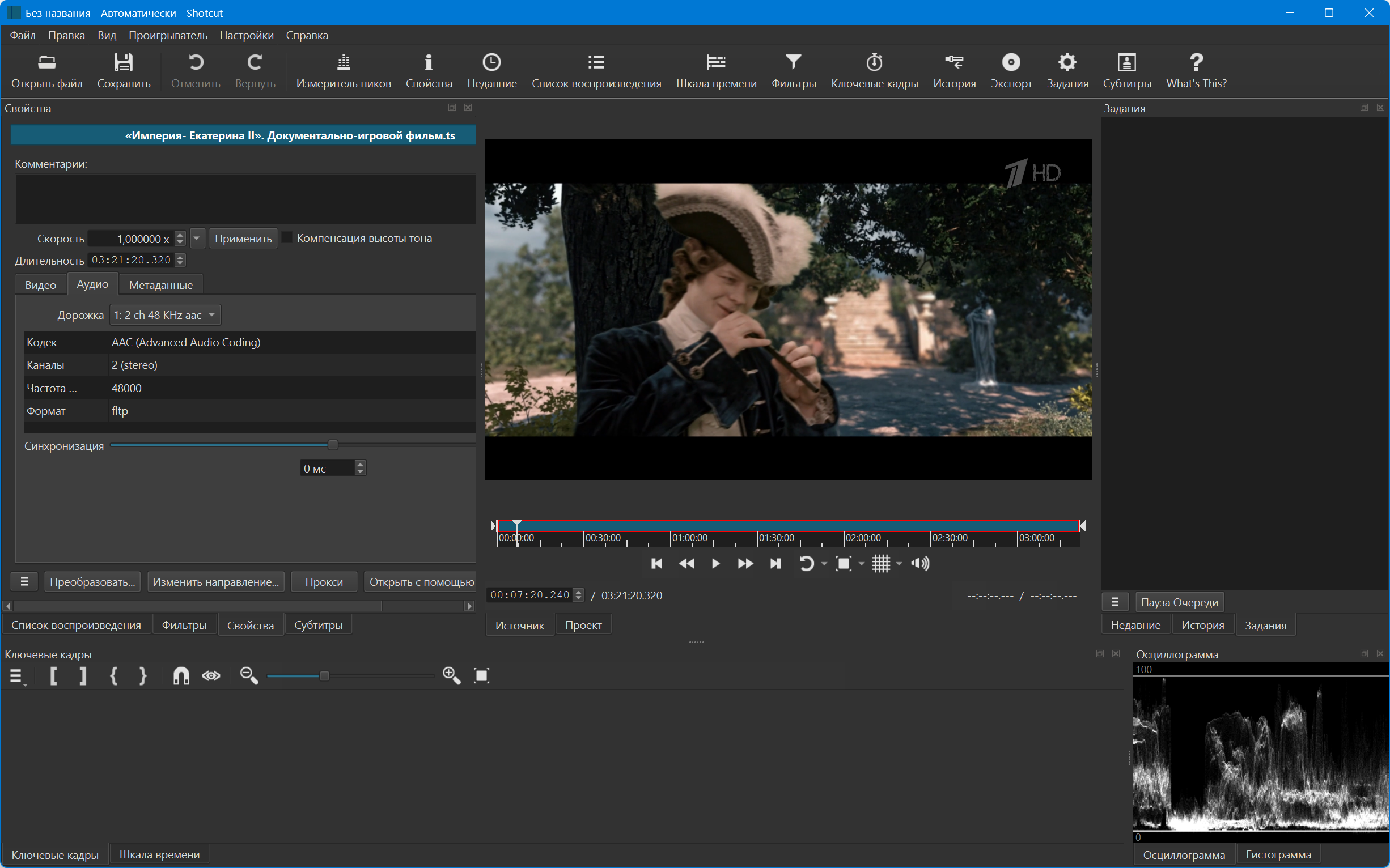Screen dimensions: 1390x868
Task: Enable pitch compensation (Компенсация высоты тона) checkbox
Action: [287, 237]
